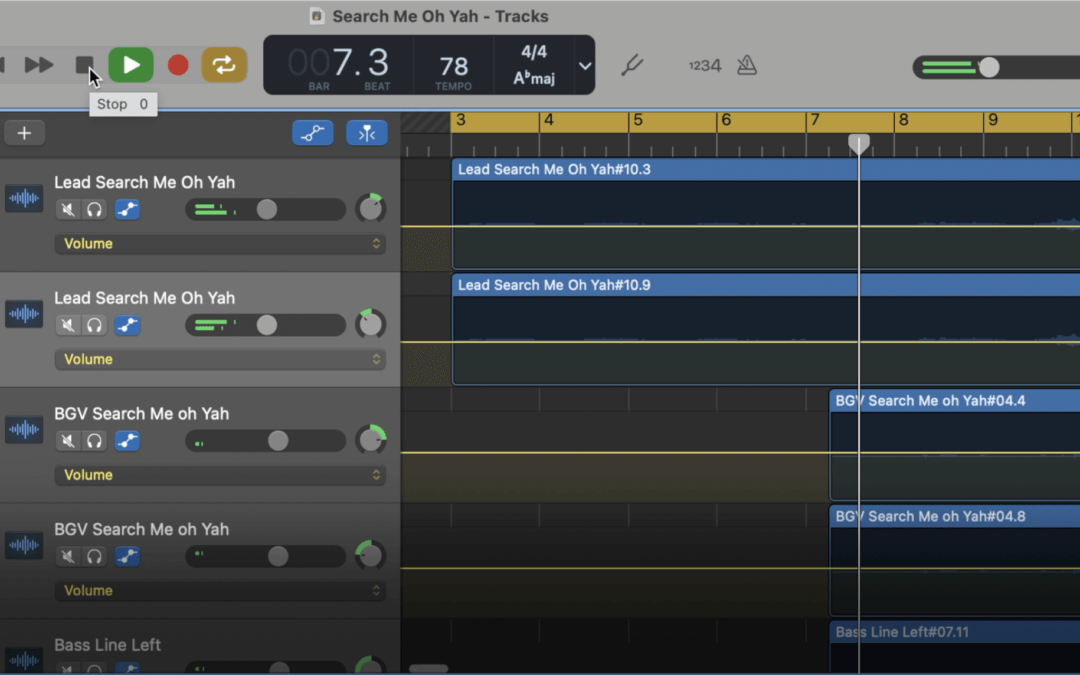Click first Lead Search Me Oh Yah waveform icon
The height and width of the screenshot is (675, 1080).
24,198
